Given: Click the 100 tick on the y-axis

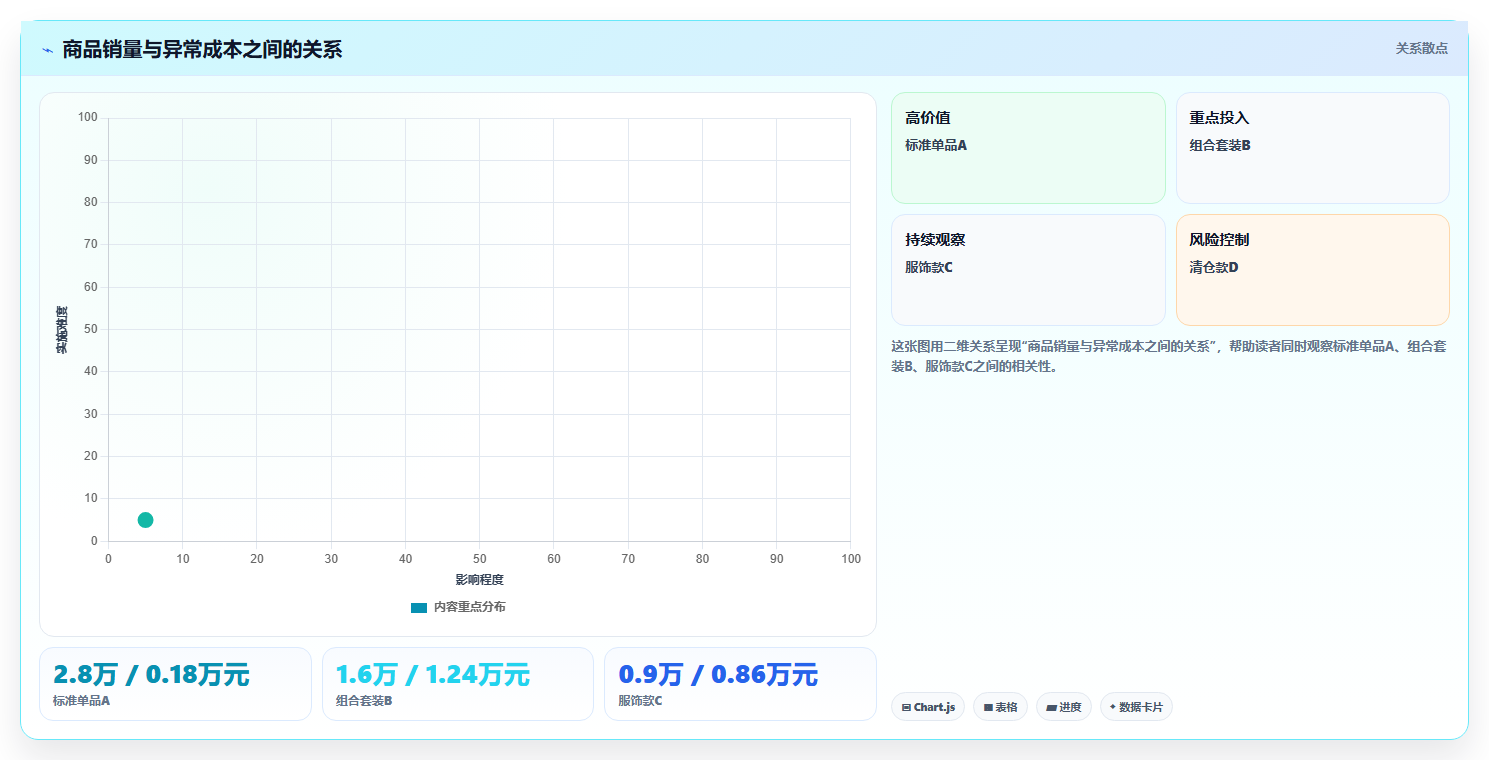Looking at the screenshot, I should click(88, 118).
